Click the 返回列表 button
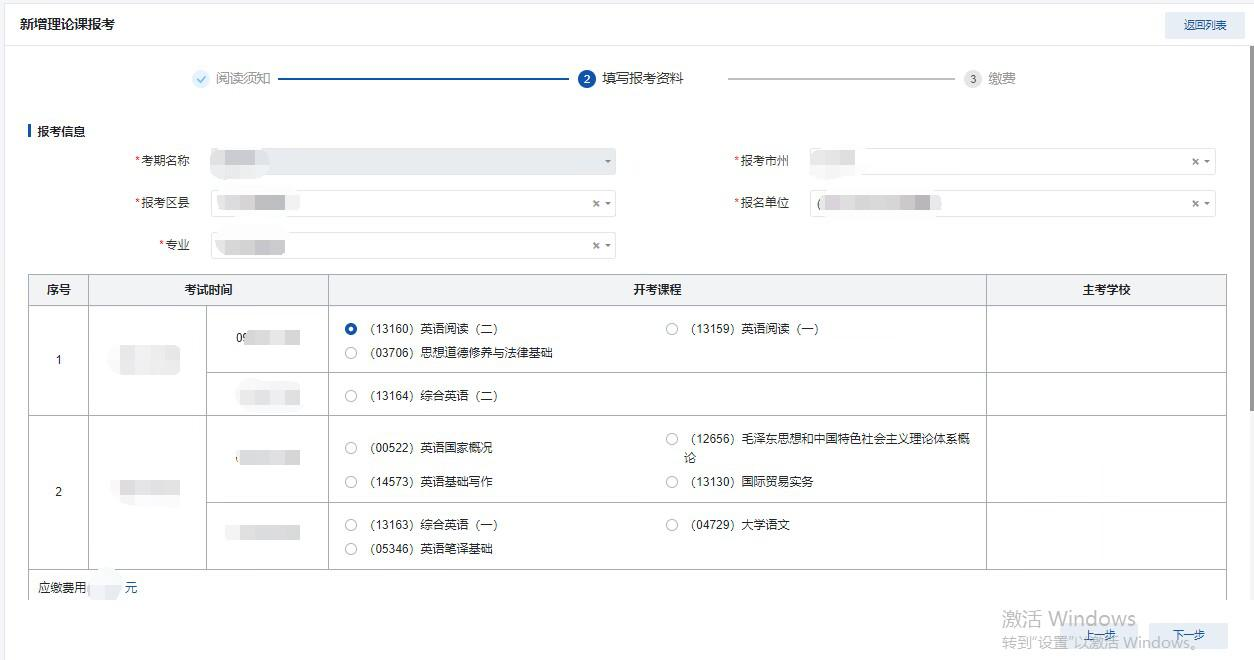Image resolution: width=1254 pixels, height=660 pixels. (x=1204, y=26)
